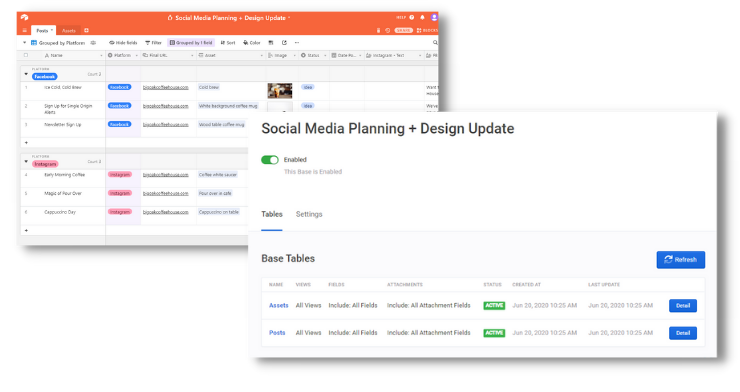Open the Sort option
The image size is (740, 392).
228,43
